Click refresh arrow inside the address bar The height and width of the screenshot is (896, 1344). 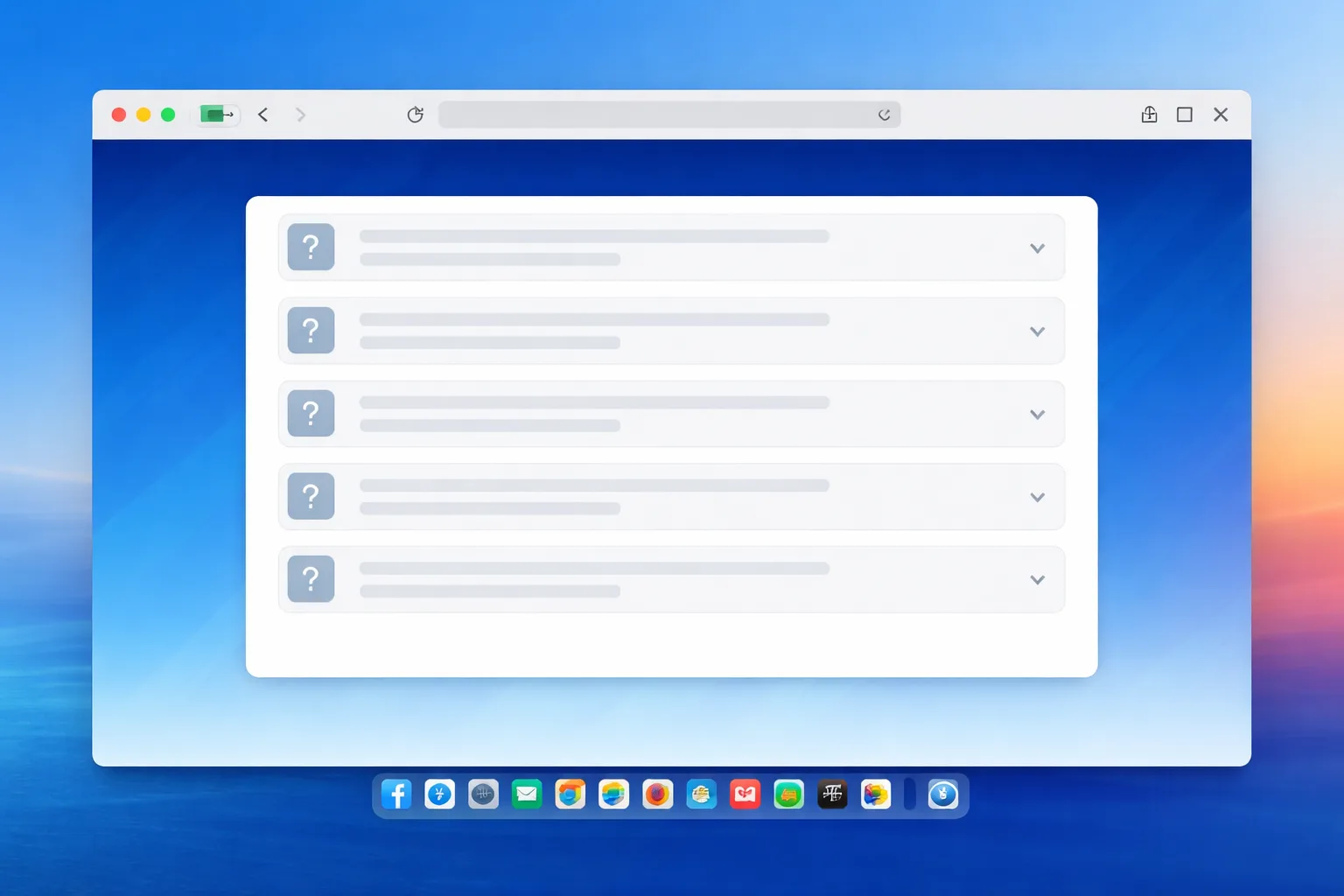click(x=884, y=115)
